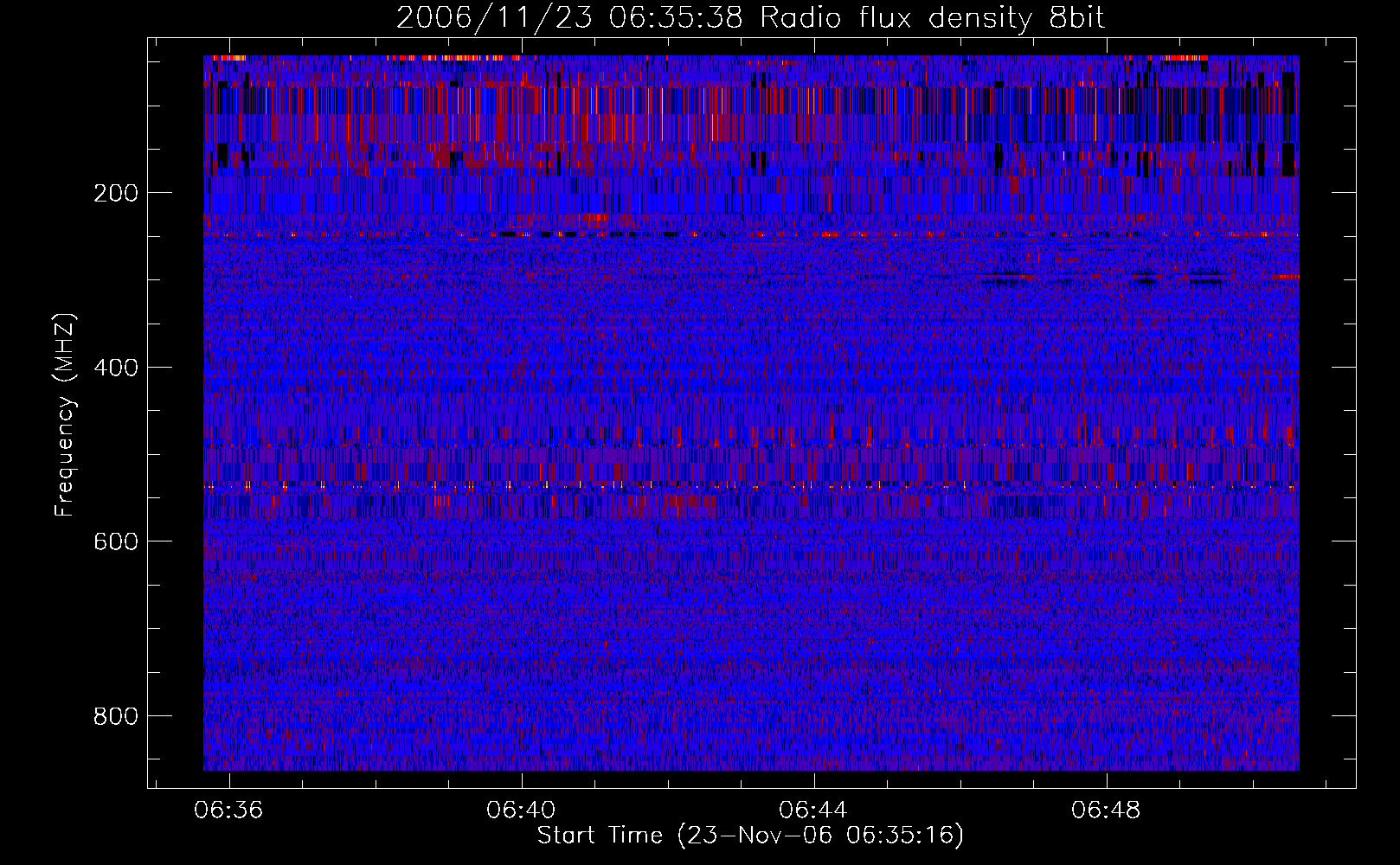1400x865 pixels.
Task: Select the 600 frequency axis label
Action: tap(115, 541)
